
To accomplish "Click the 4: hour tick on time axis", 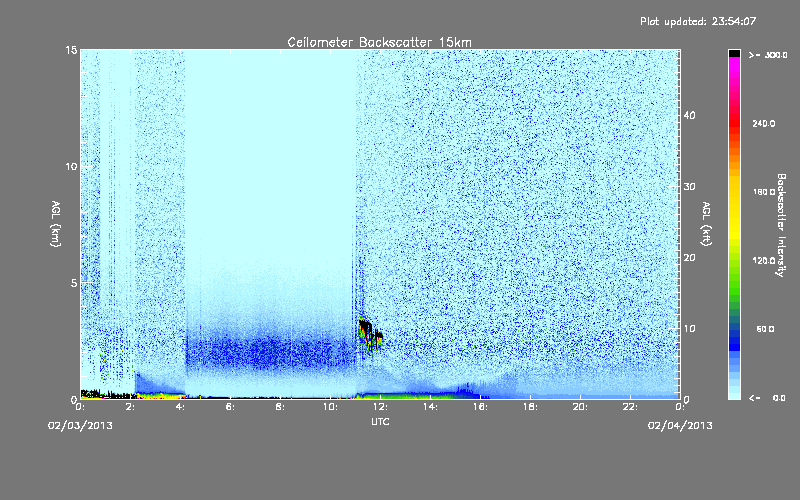I will click(180, 407).
